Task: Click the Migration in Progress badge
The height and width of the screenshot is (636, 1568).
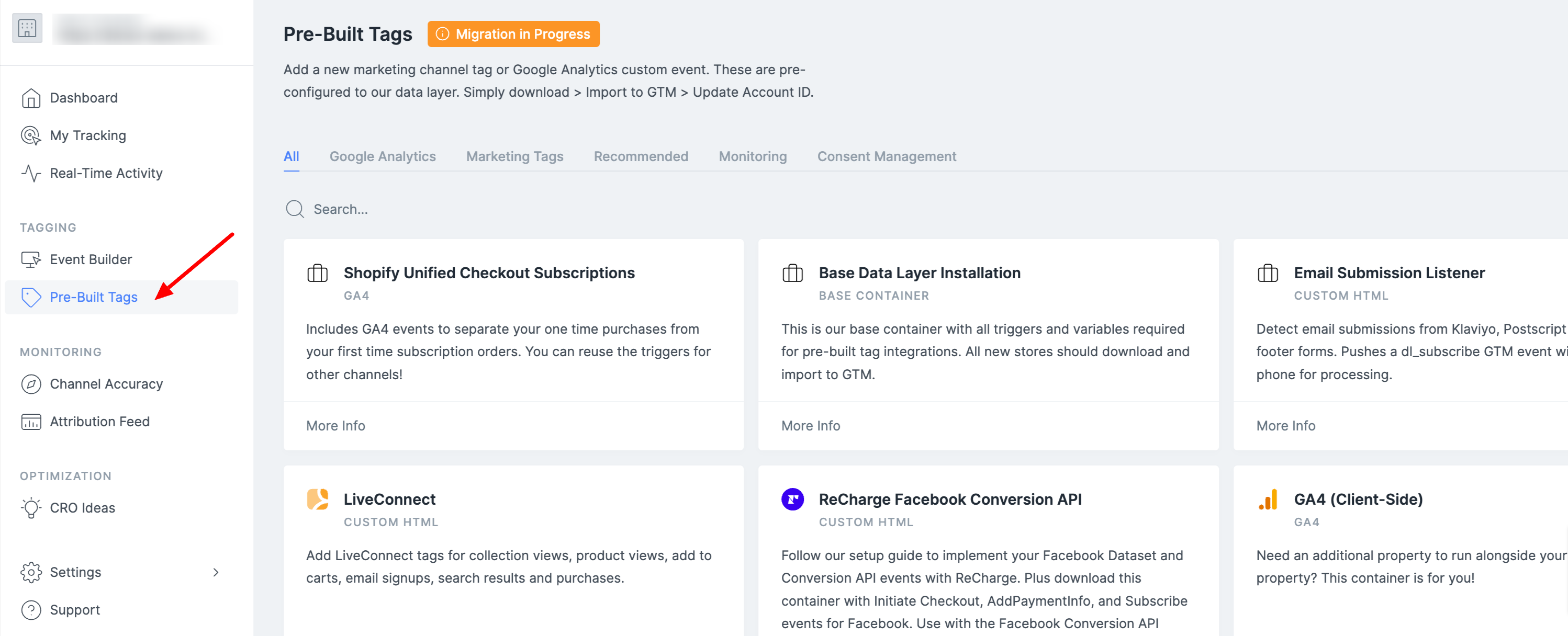Action: tap(513, 34)
